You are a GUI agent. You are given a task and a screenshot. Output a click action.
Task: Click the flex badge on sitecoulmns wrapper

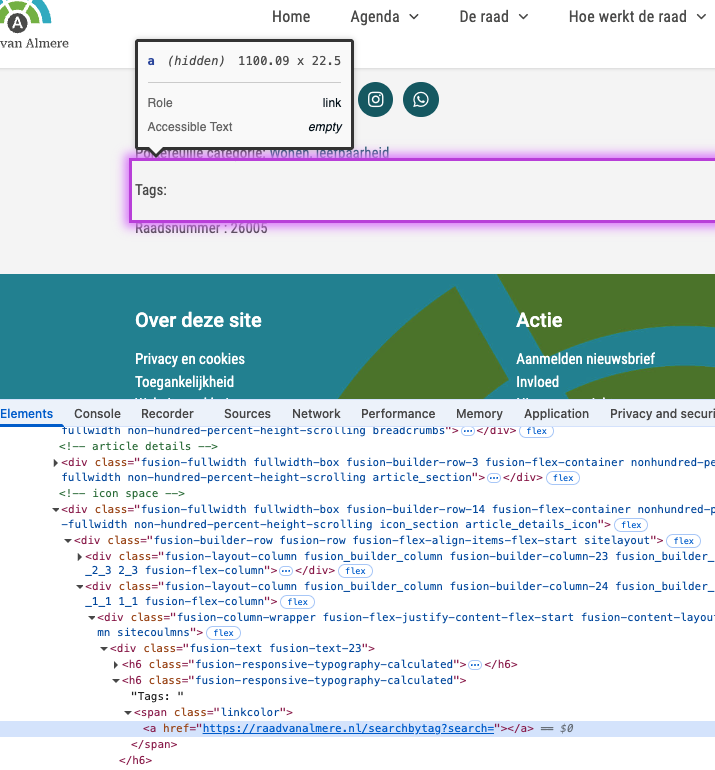point(223,633)
